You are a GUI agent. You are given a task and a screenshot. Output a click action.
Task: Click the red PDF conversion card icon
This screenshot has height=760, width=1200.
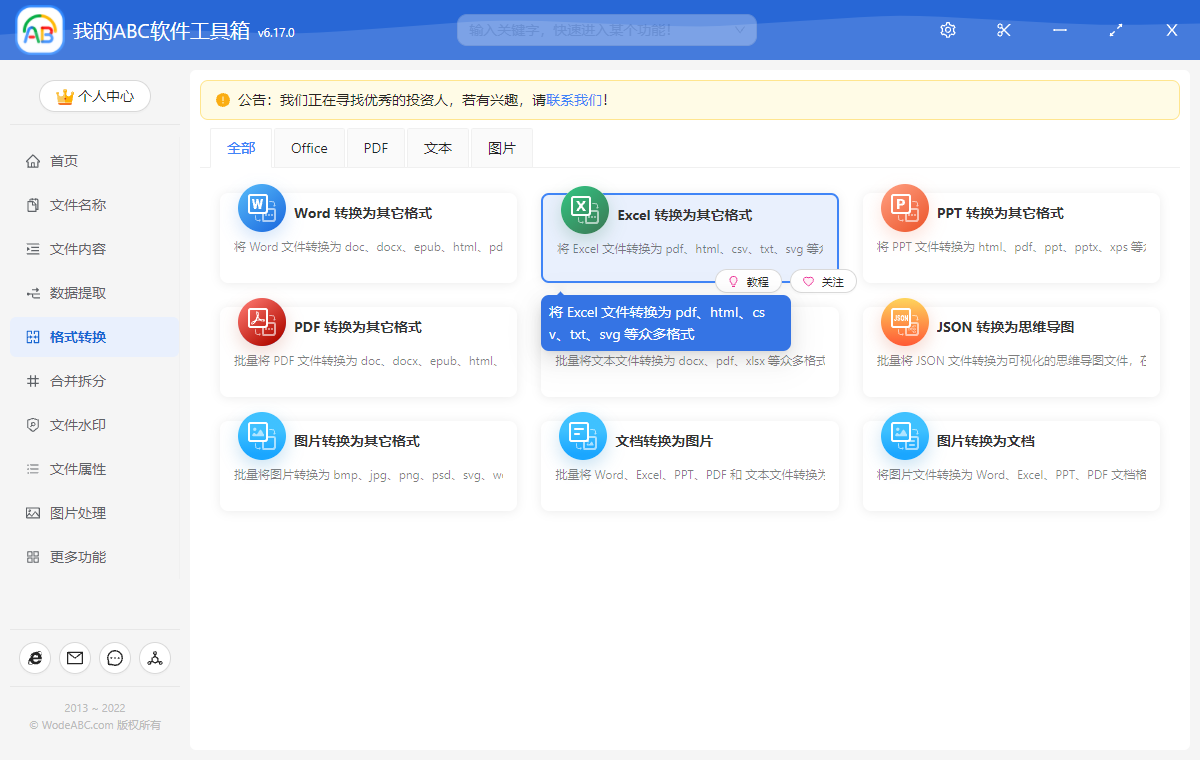[x=261, y=322]
